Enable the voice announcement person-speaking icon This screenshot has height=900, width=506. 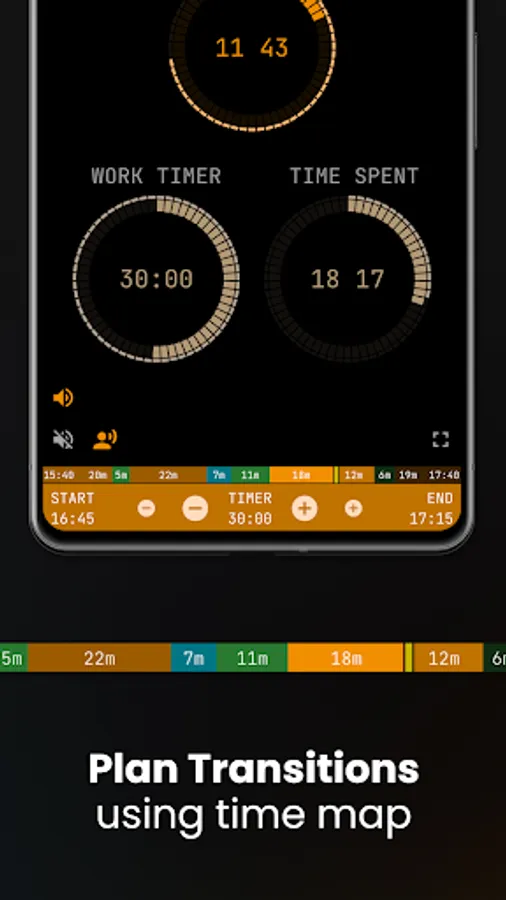(105, 440)
